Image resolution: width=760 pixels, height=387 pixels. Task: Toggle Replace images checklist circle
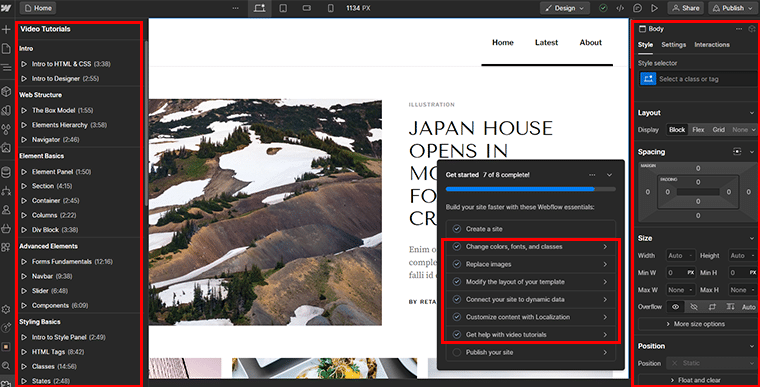click(457, 264)
